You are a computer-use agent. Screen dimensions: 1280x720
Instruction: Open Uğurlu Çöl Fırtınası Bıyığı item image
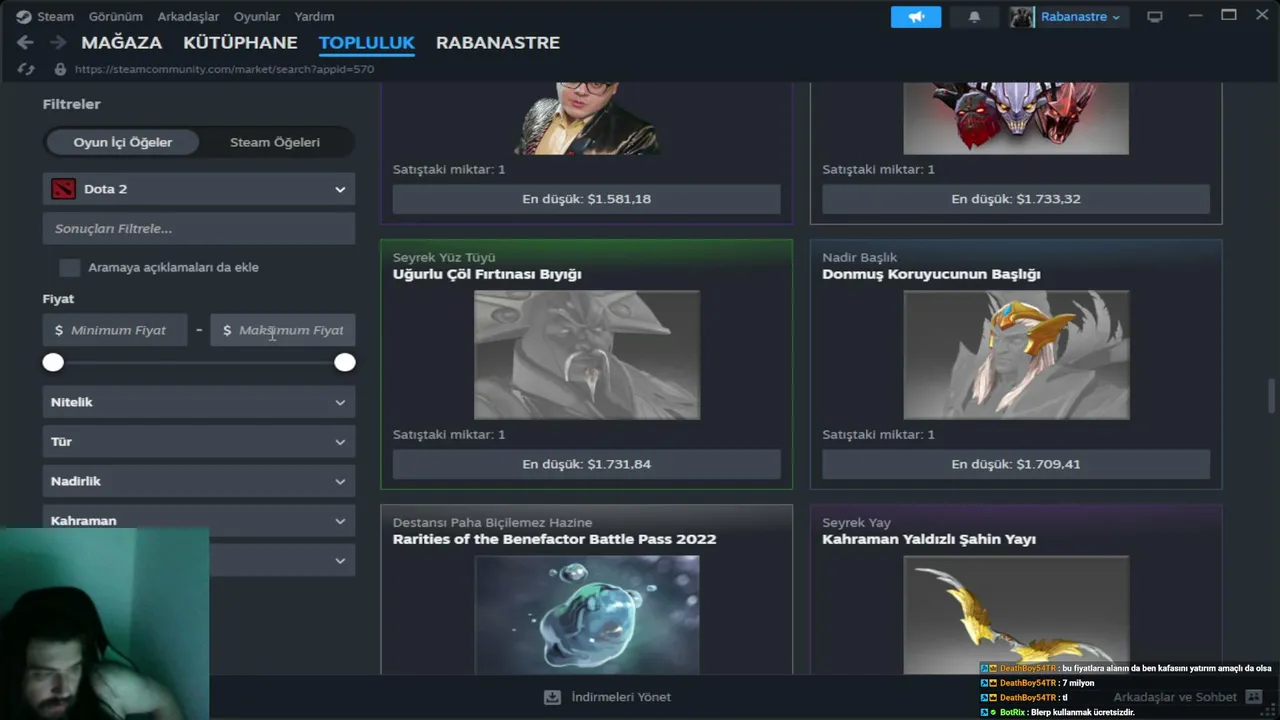point(587,355)
